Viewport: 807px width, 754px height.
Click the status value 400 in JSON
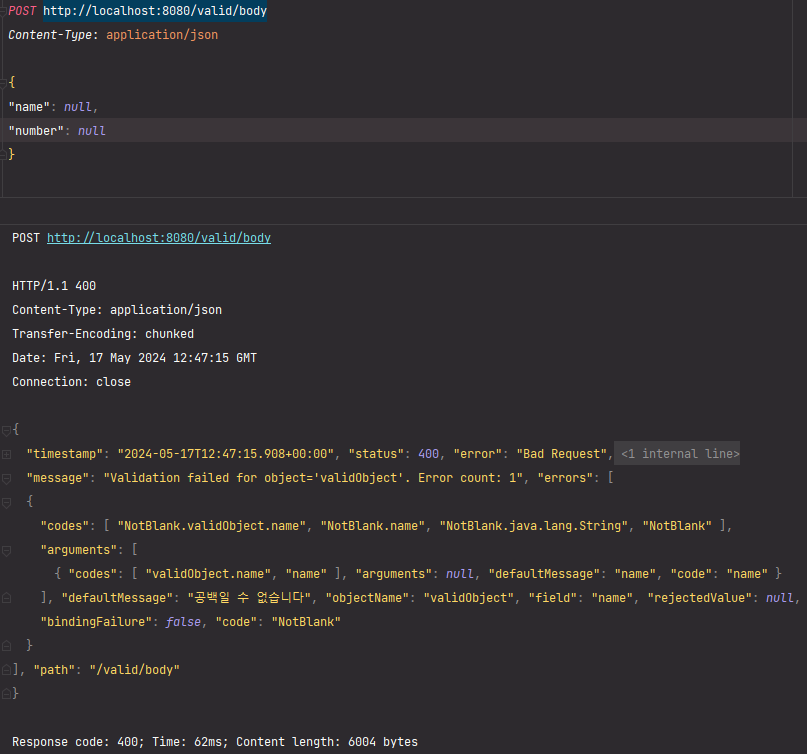(x=428, y=454)
